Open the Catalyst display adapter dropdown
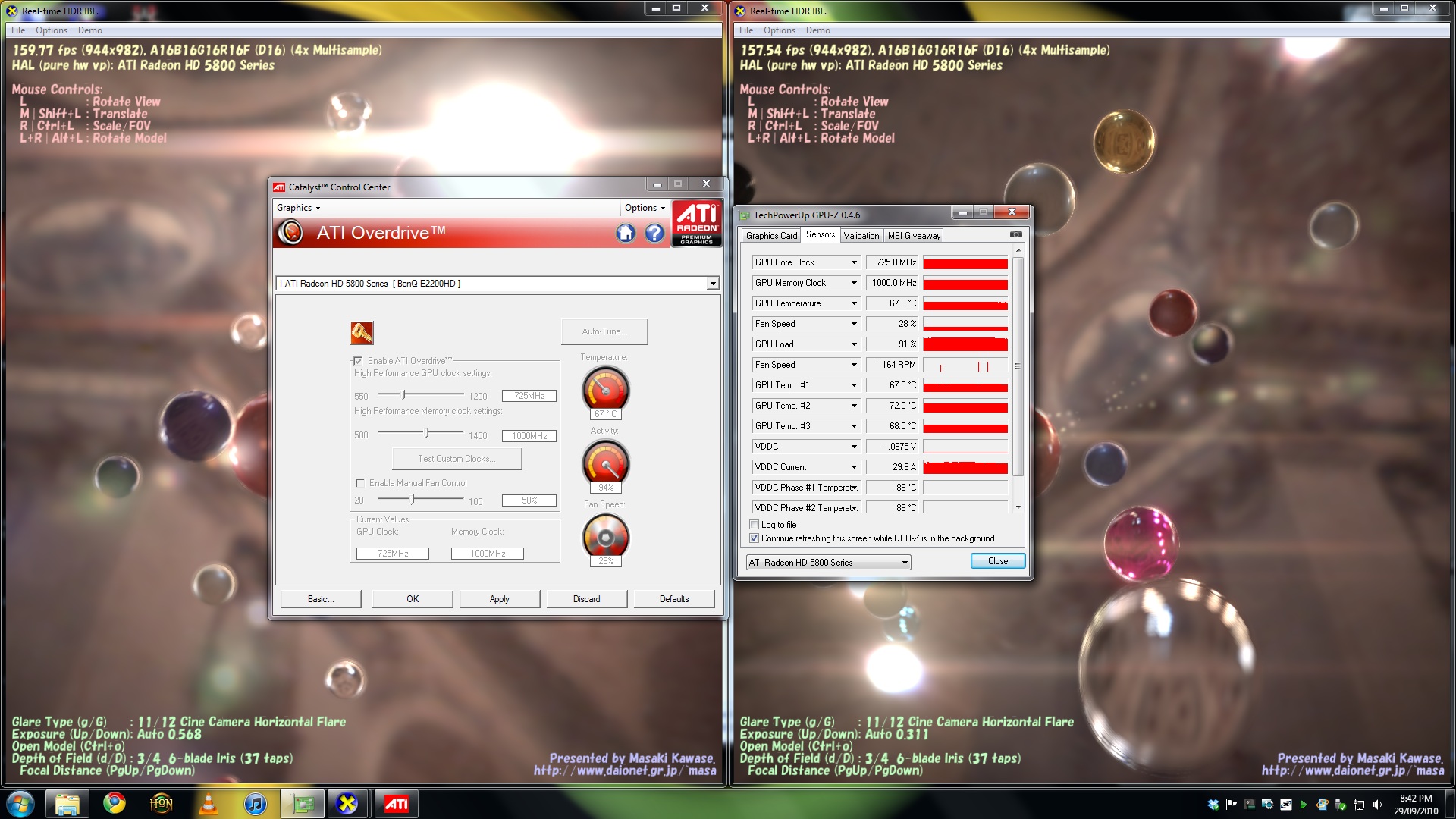The height and width of the screenshot is (819, 1456). (x=497, y=284)
